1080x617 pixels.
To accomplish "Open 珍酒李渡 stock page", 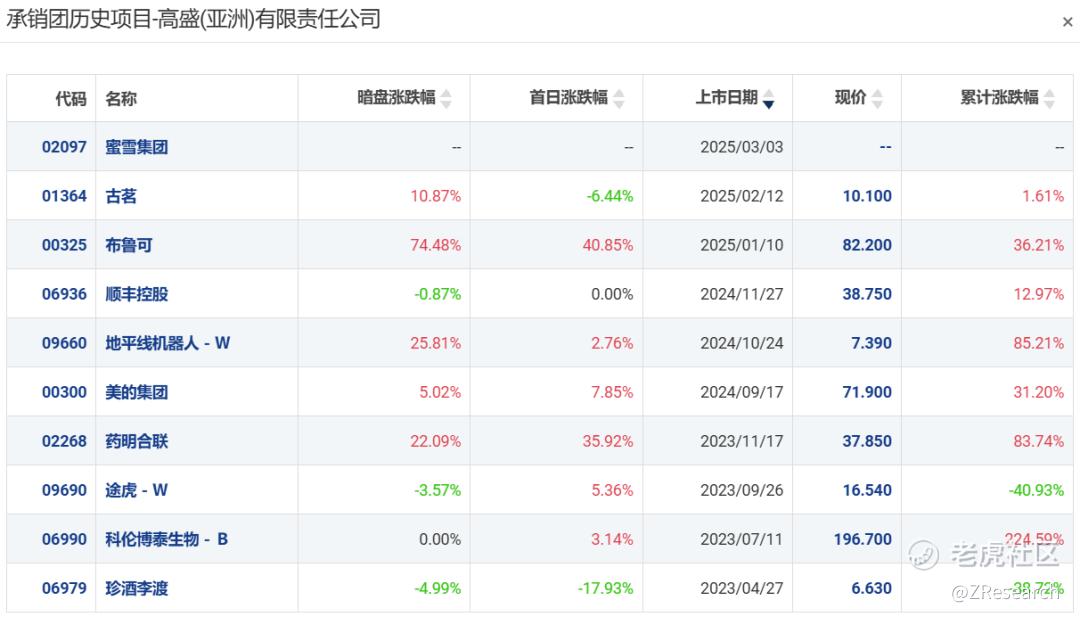I will point(136,588).
